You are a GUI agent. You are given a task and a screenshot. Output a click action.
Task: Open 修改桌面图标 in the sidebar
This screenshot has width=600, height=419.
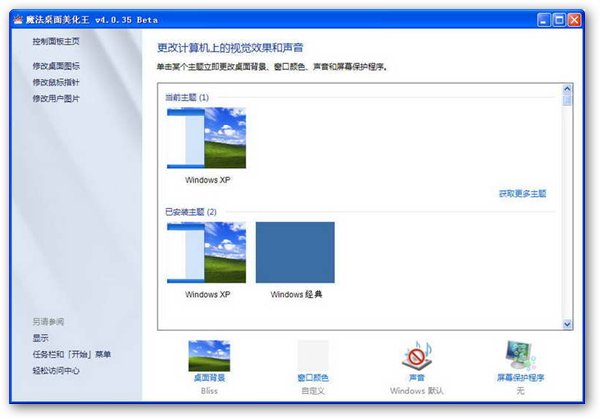56,66
